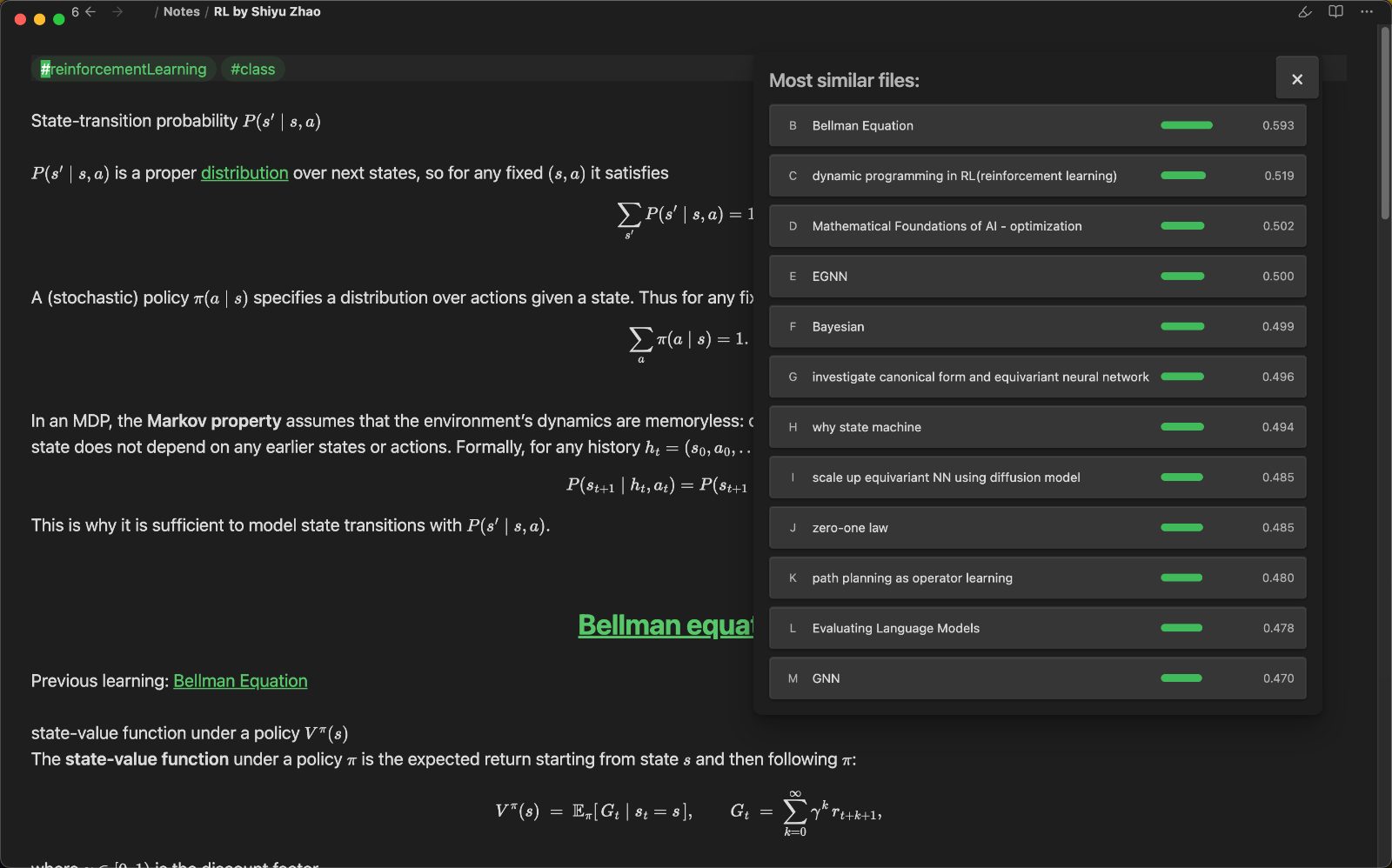Open investigate canonical form and equivariant note

tap(1037, 377)
